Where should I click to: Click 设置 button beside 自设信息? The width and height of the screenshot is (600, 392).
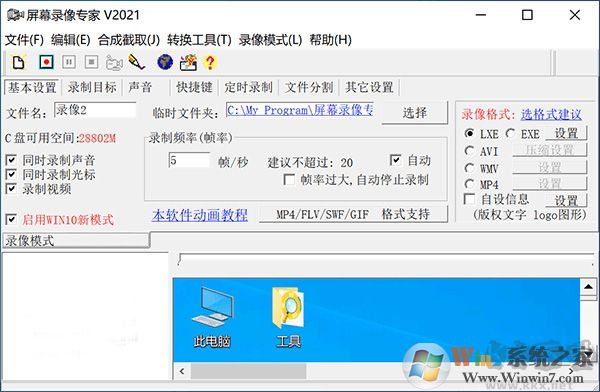click(566, 200)
